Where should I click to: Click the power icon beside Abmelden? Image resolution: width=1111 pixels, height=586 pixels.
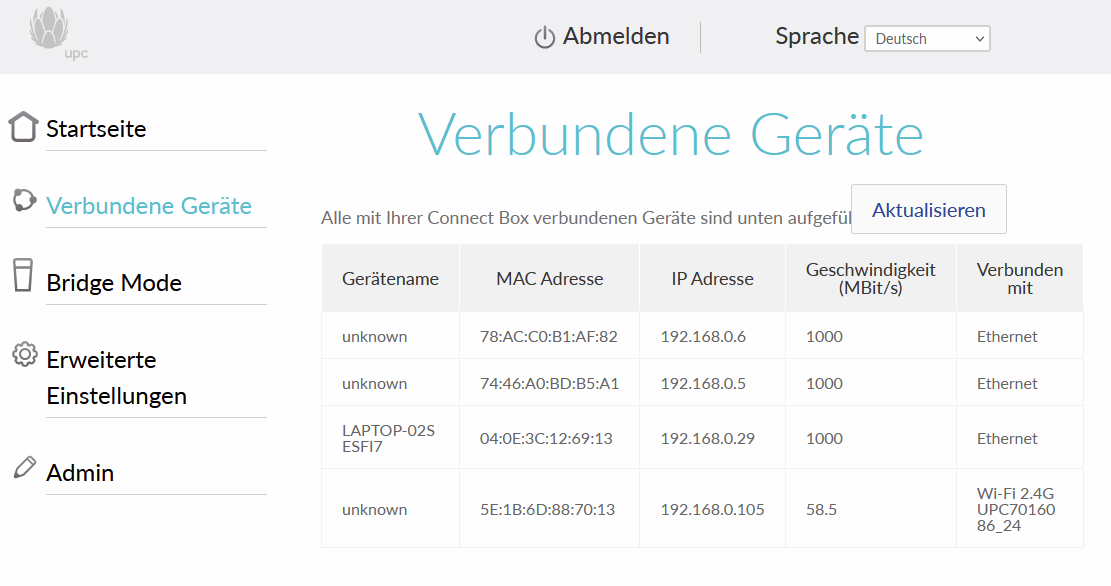[x=544, y=38]
